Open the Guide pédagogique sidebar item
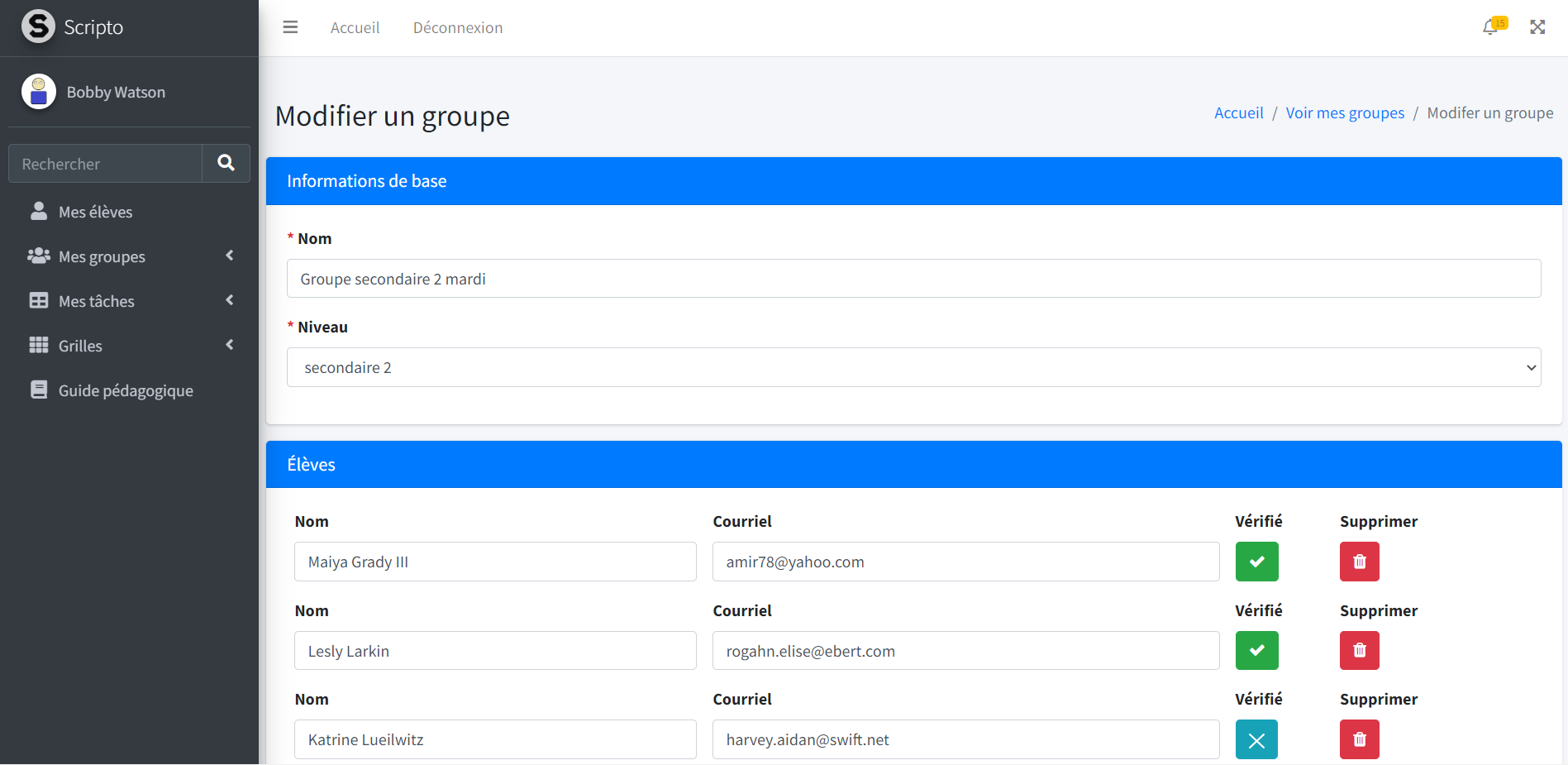Screen dimensions: 1568x765 coord(125,390)
